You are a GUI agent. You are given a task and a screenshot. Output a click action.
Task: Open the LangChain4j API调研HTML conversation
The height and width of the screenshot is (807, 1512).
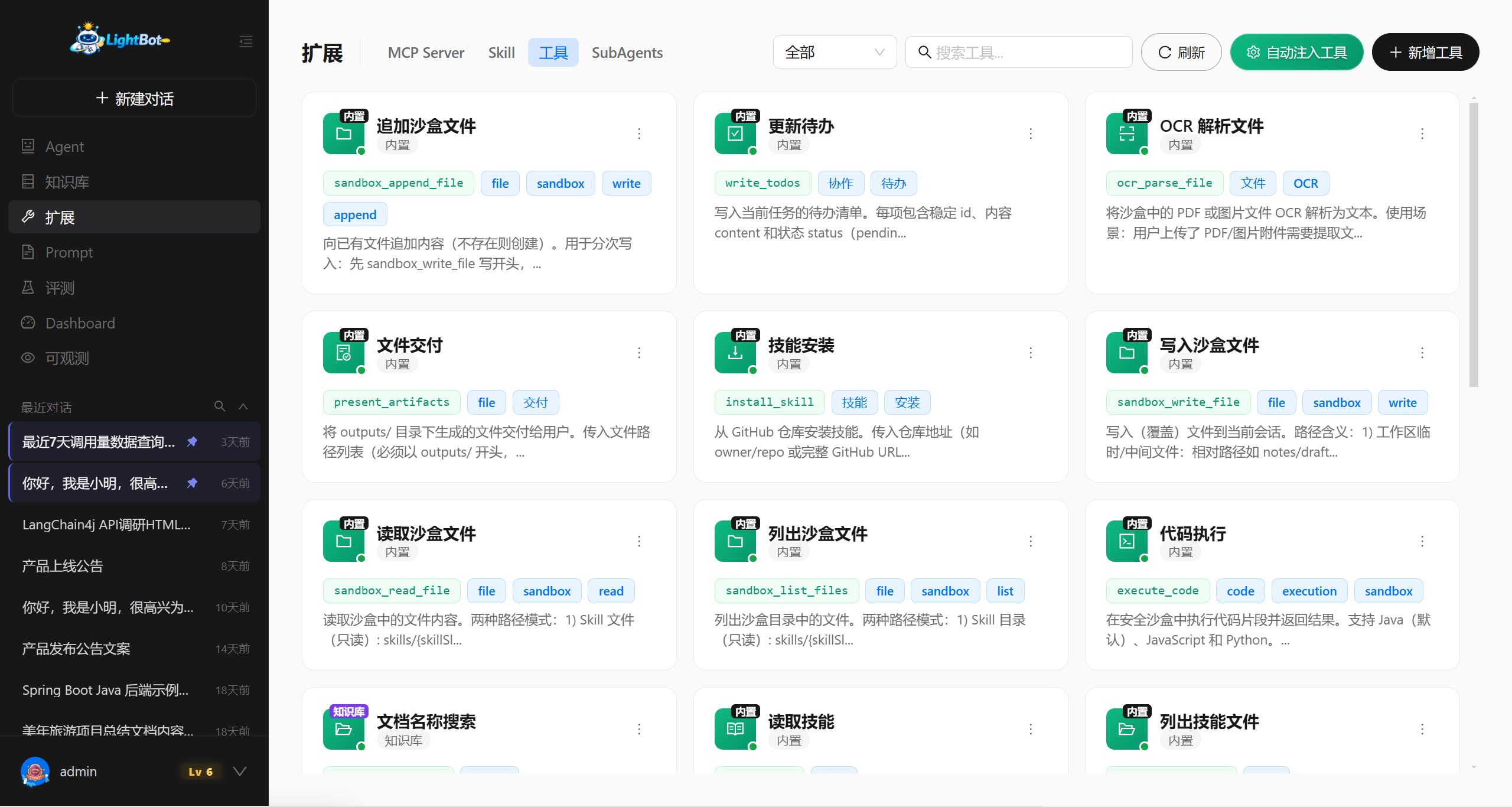pyautogui.click(x=134, y=525)
